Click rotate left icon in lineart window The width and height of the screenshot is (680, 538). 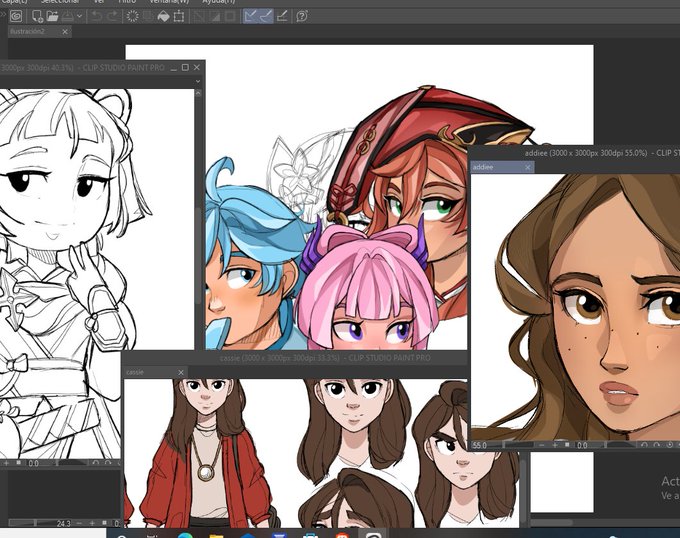(95, 463)
